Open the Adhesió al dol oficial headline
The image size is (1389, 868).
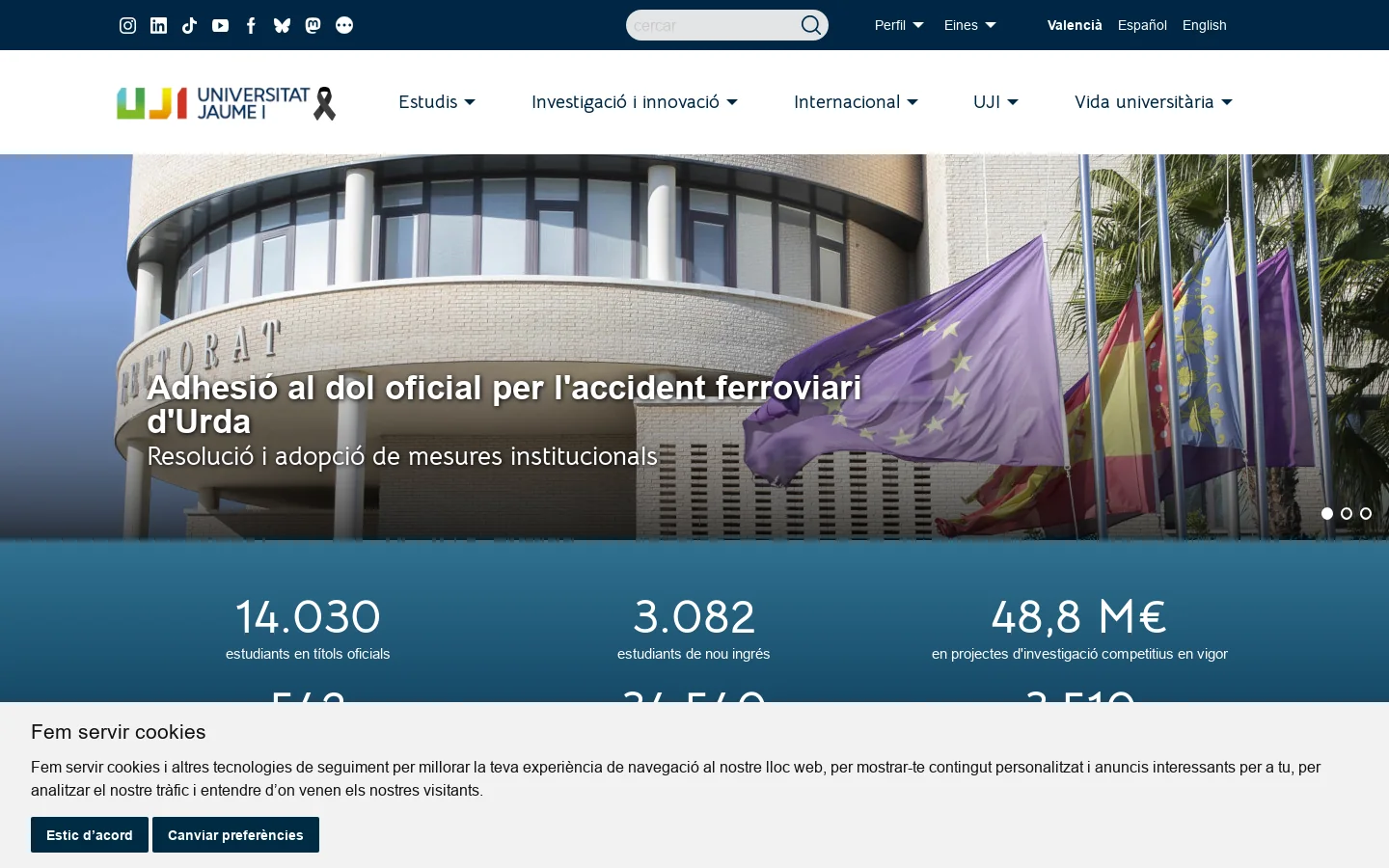click(504, 405)
